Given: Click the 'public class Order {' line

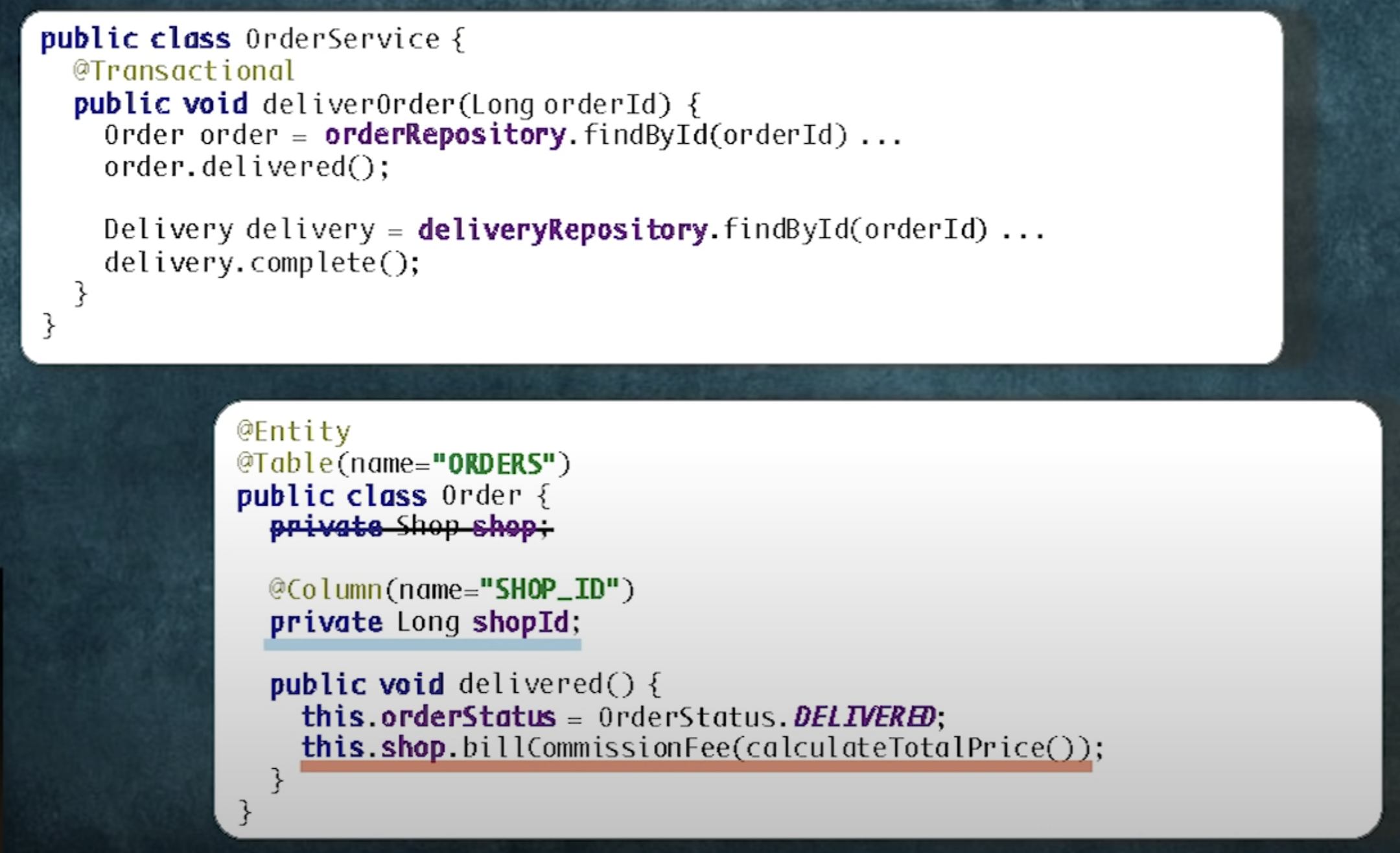Looking at the screenshot, I should (x=393, y=496).
